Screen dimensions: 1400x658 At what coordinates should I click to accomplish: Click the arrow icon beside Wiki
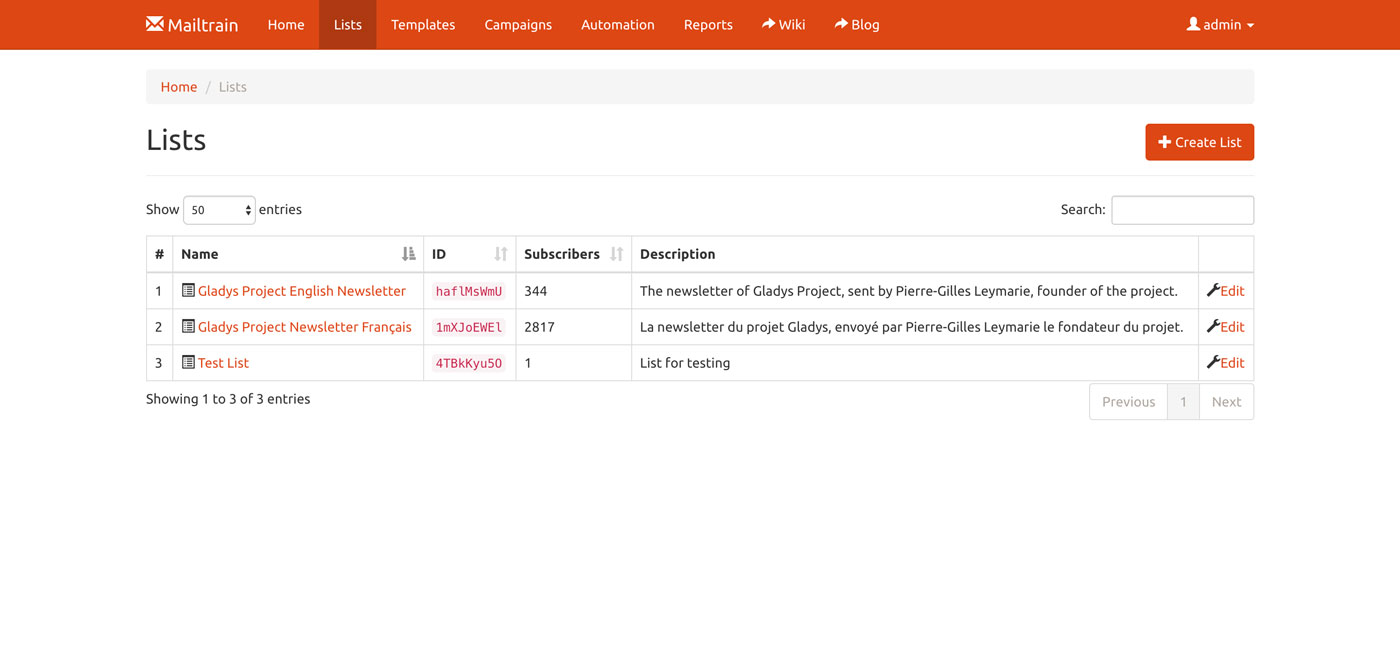[x=769, y=24]
